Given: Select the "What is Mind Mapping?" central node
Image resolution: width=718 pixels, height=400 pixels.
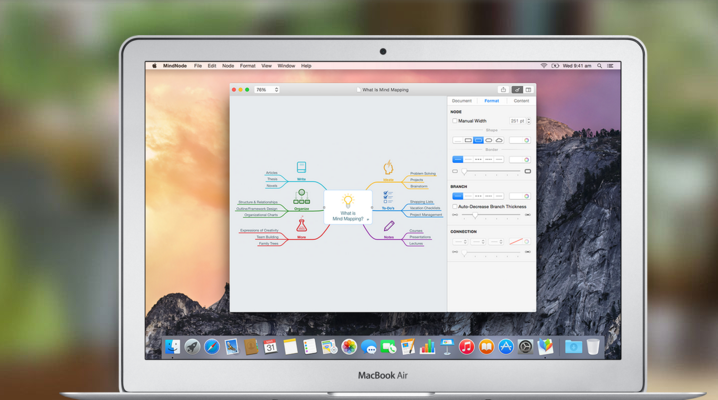Looking at the screenshot, I should click(348, 207).
